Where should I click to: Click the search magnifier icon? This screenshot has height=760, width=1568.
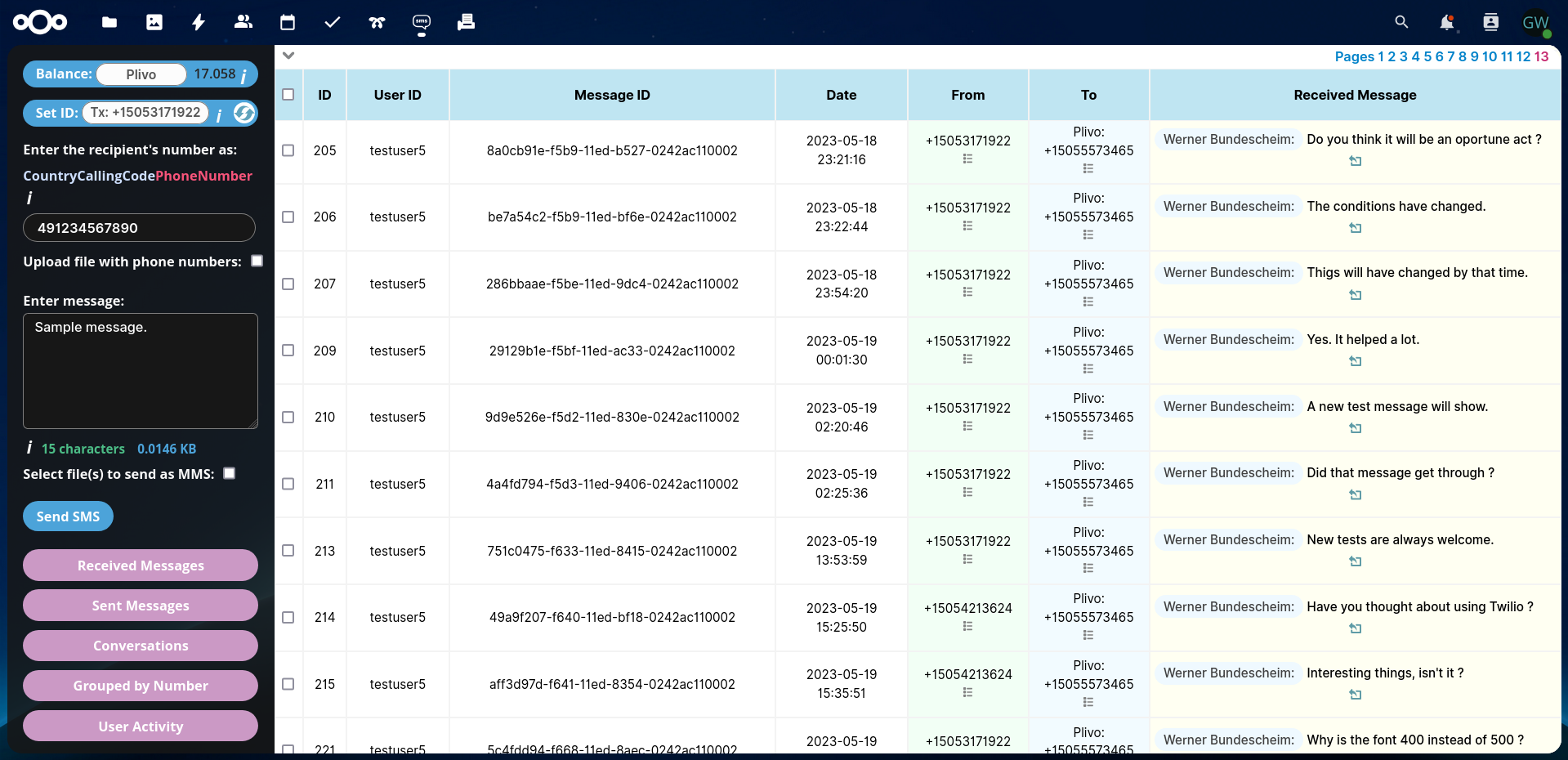click(1401, 22)
